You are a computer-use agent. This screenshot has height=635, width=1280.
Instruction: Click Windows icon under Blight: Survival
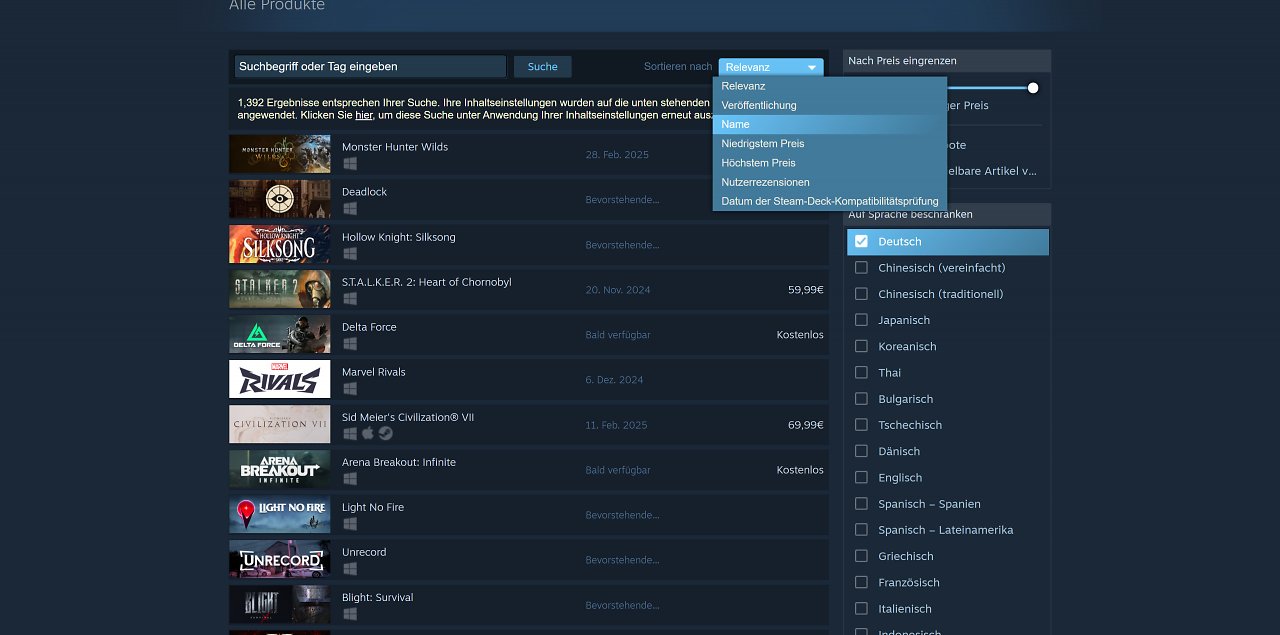pyautogui.click(x=350, y=614)
